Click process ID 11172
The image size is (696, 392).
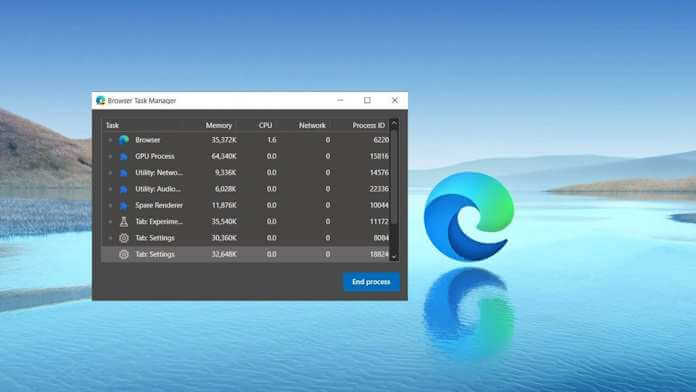tap(379, 222)
